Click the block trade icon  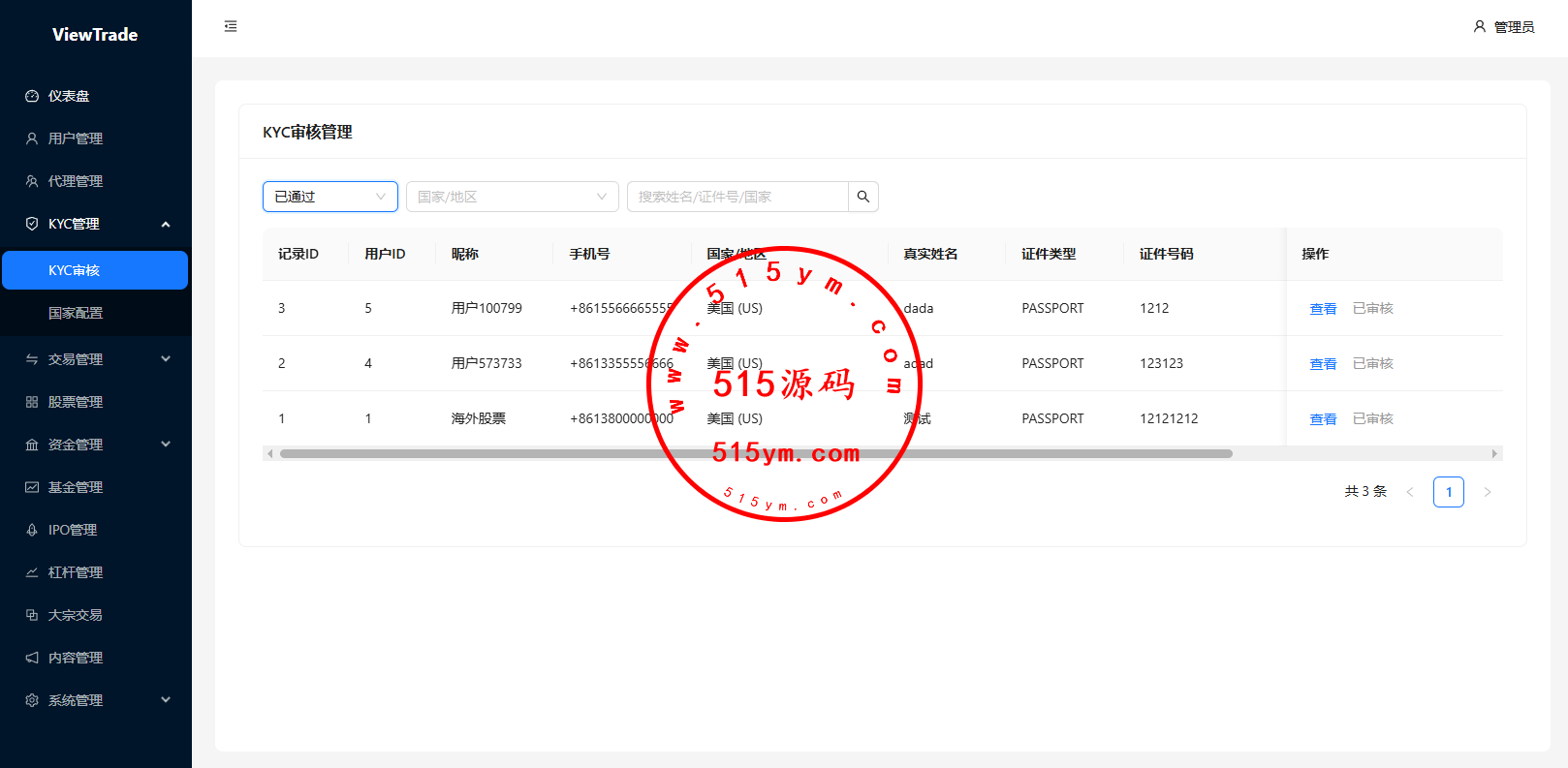click(x=32, y=615)
